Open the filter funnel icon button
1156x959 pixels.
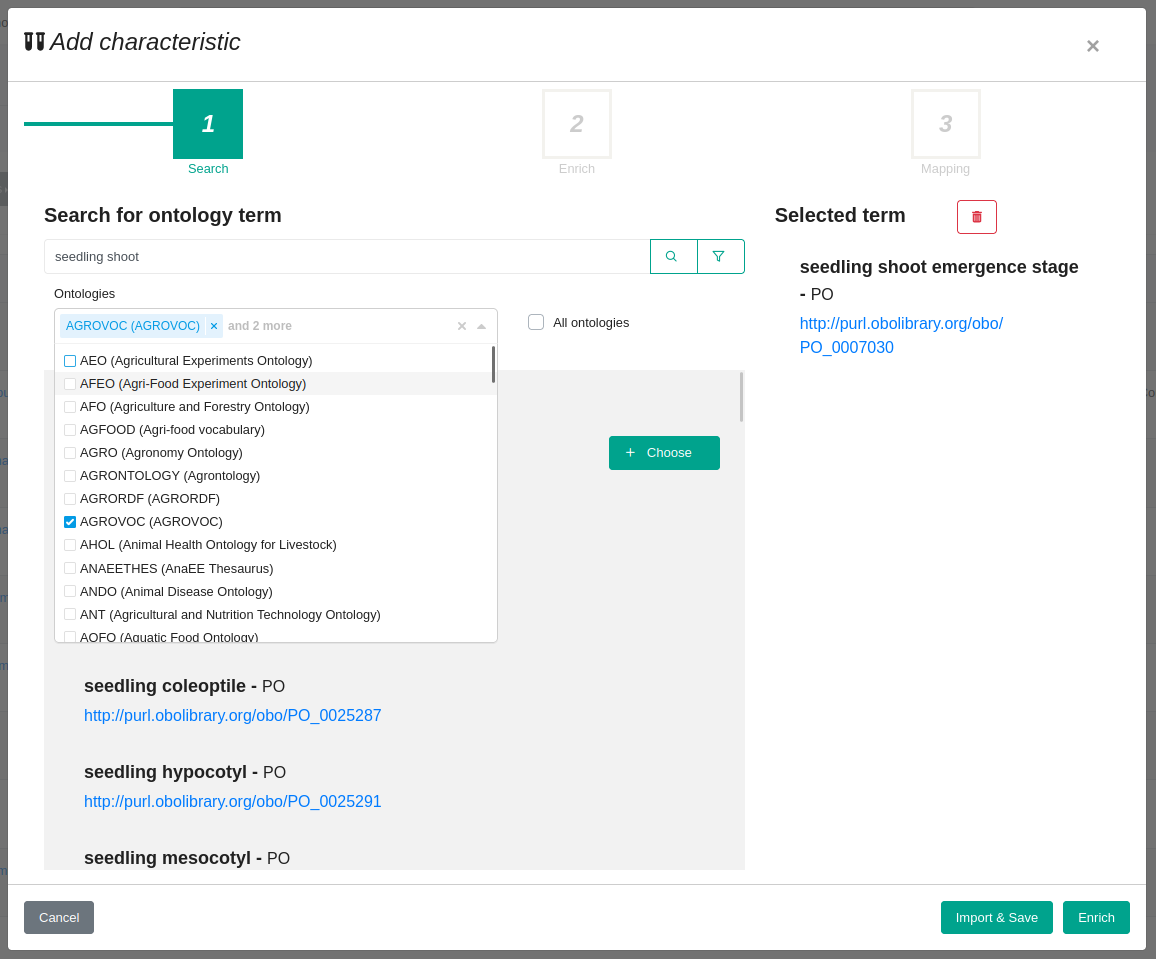tap(720, 257)
